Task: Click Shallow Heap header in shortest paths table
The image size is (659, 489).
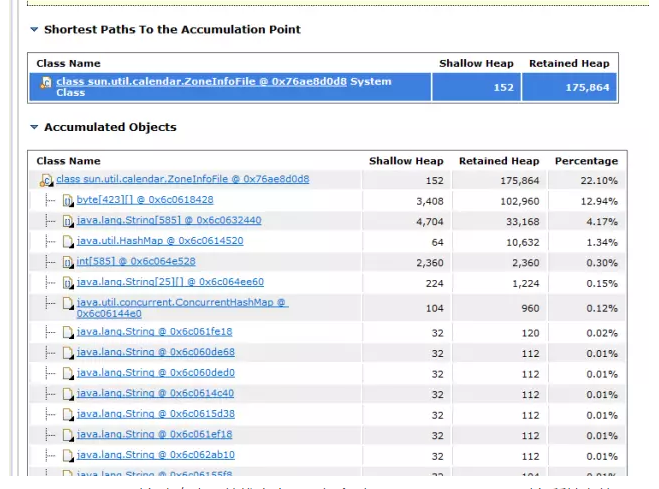Action: pyautogui.click(x=476, y=63)
